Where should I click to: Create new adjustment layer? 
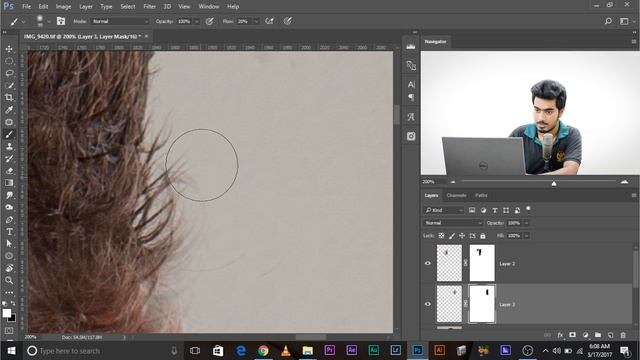(585, 335)
